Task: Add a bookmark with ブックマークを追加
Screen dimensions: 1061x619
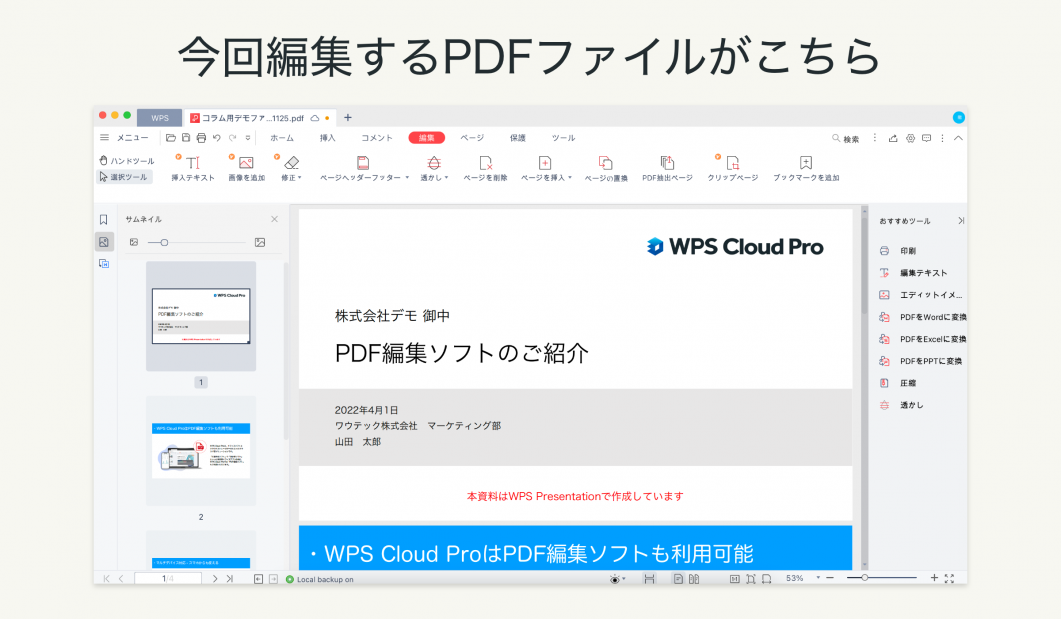Action: click(807, 170)
